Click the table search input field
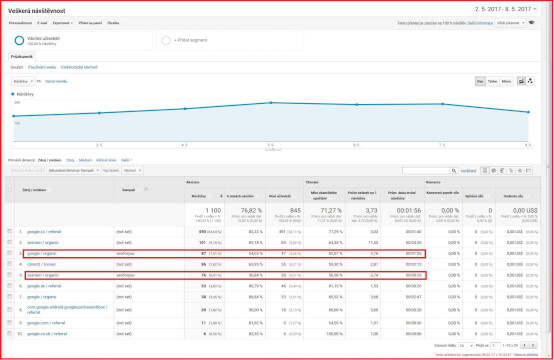 point(426,171)
